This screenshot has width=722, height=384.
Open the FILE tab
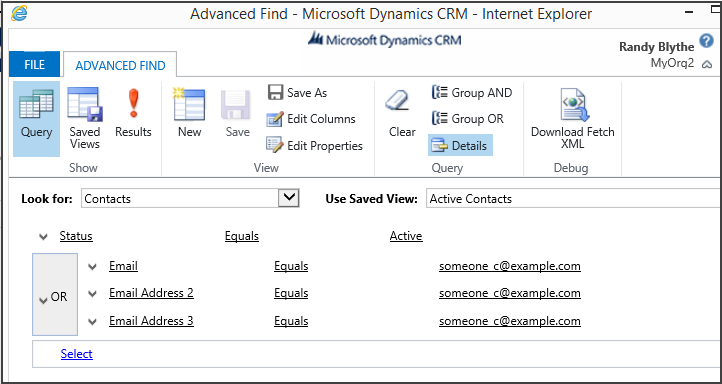[x=35, y=65]
